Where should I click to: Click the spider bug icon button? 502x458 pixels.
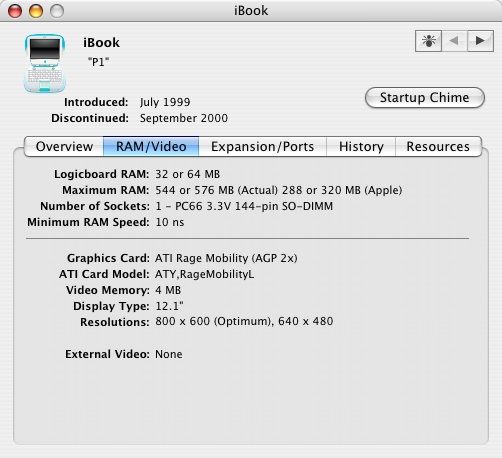428,41
